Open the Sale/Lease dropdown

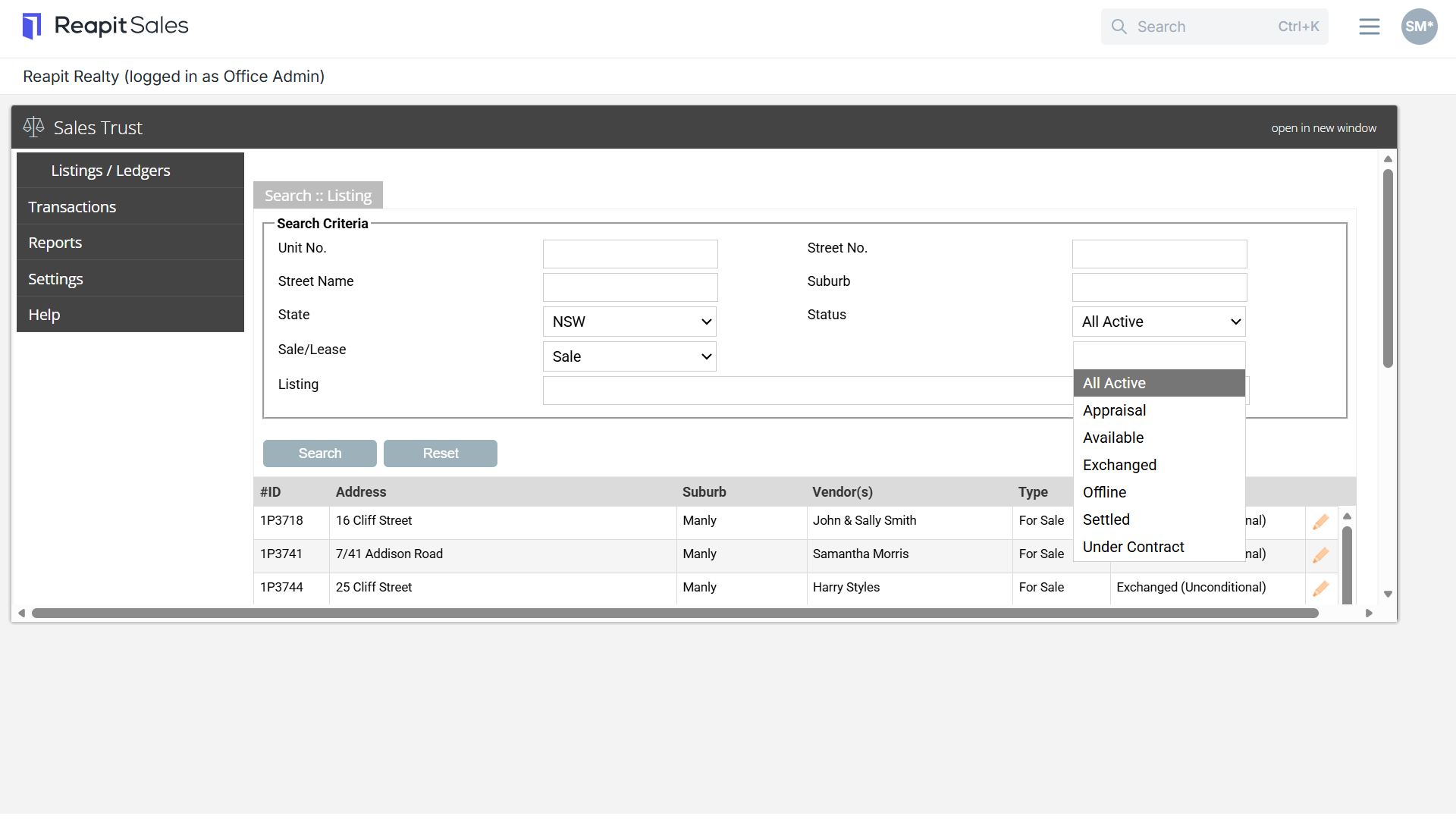tap(629, 356)
